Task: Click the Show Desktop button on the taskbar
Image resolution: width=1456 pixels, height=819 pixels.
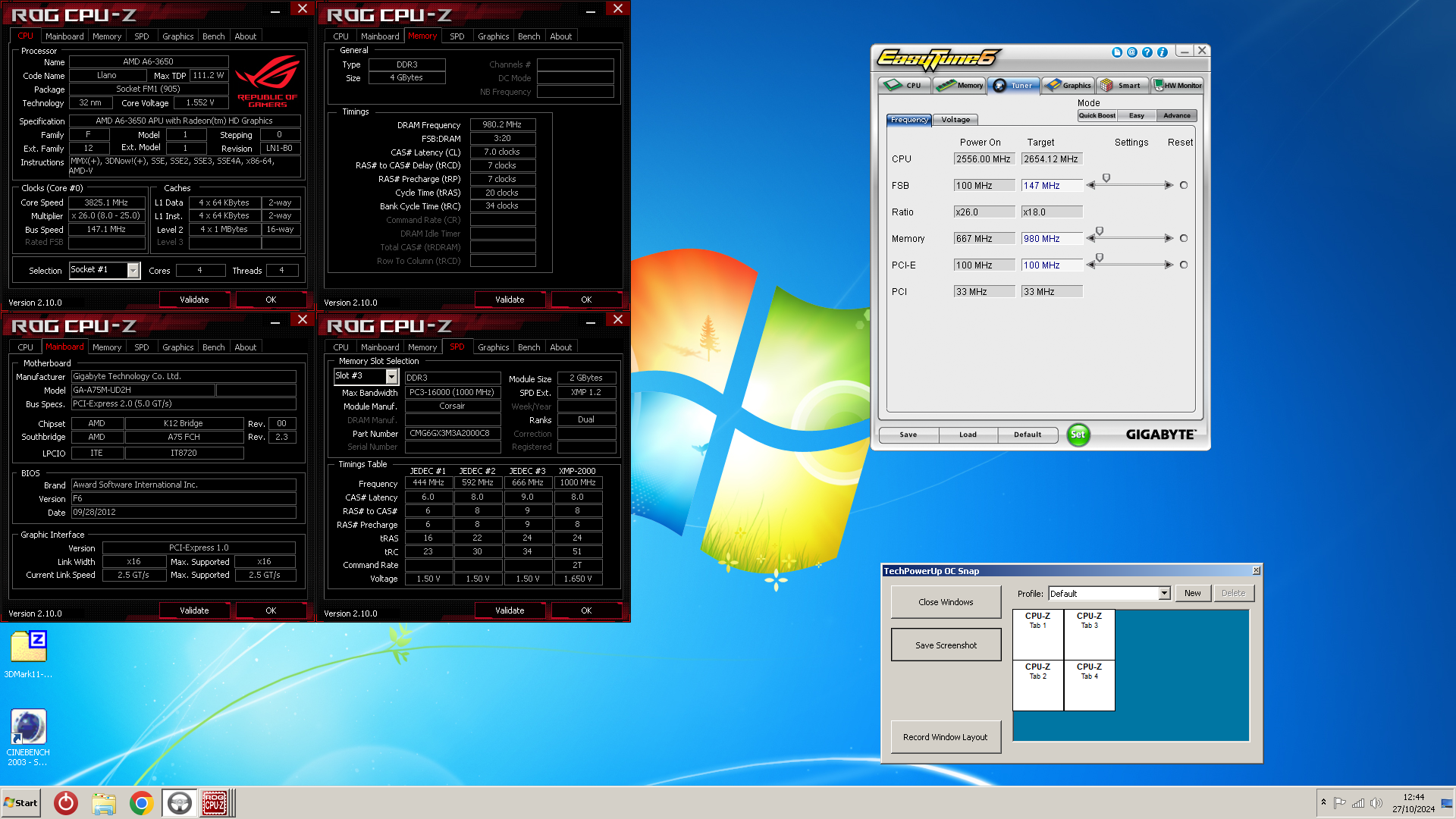Action: click(x=1448, y=803)
